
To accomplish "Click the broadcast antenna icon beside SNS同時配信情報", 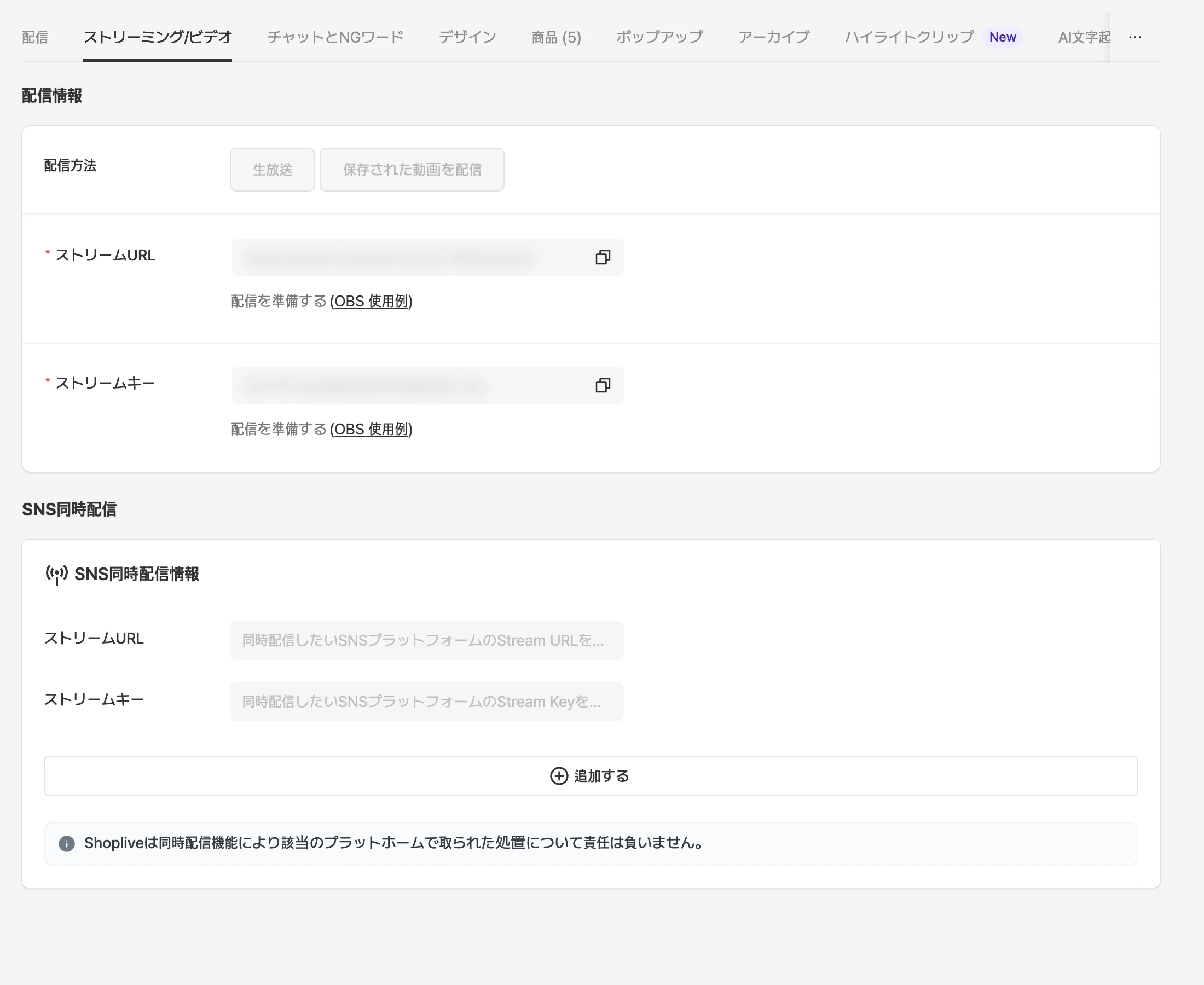I will pos(56,574).
